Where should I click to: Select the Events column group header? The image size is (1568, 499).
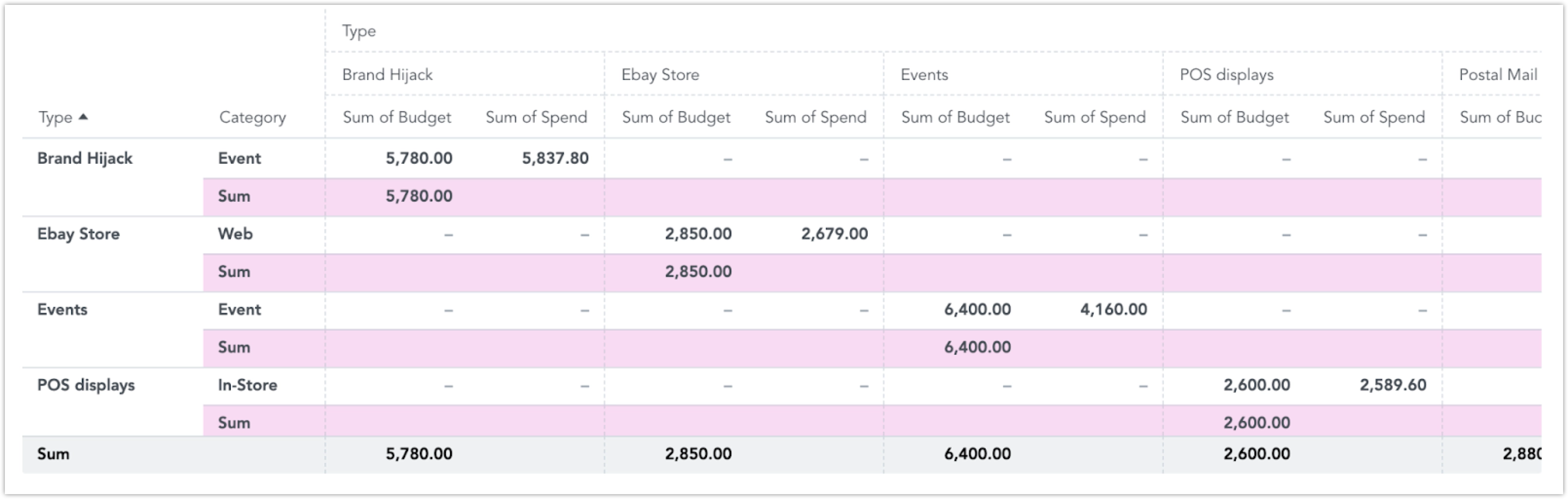tap(924, 75)
